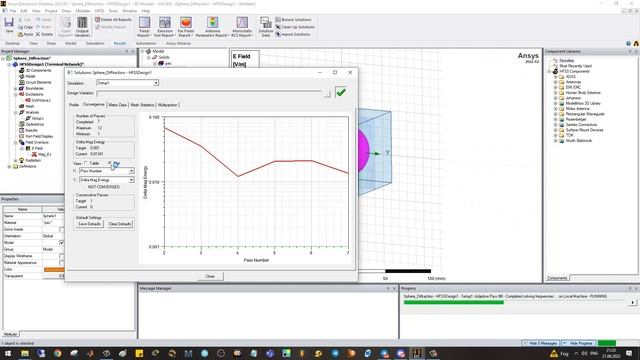This screenshot has height=360, width=640.
Task: Click the Hide Progress button
Action: pyautogui.click(x=578, y=343)
